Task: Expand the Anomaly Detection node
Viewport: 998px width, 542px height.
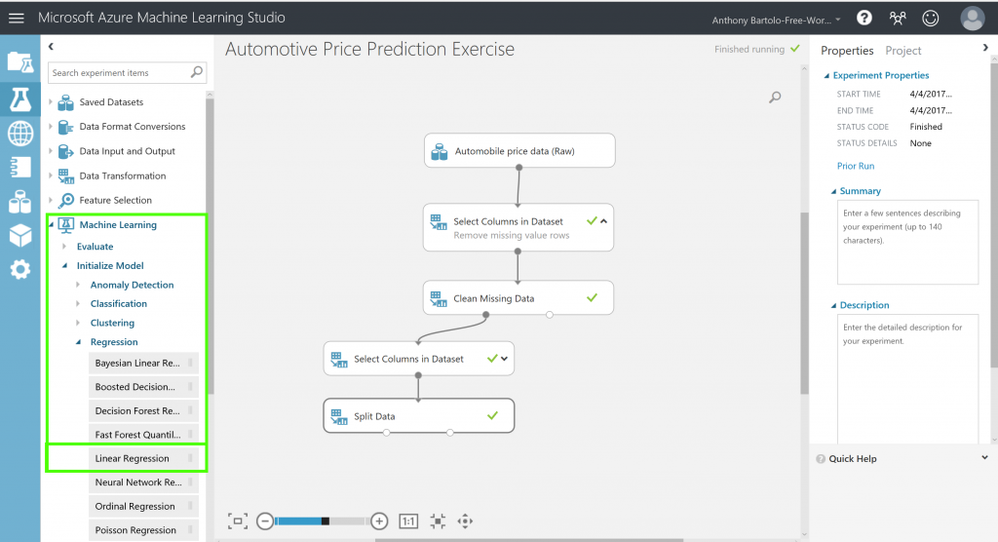Action: pyautogui.click(x=79, y=285)
